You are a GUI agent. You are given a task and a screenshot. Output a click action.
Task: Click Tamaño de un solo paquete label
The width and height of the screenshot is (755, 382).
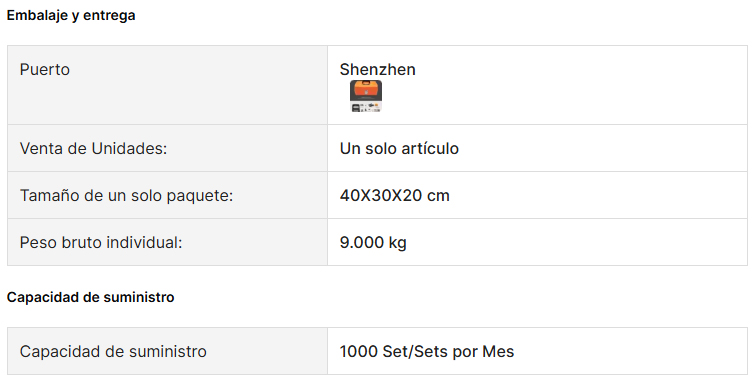[x=126, y=196]
